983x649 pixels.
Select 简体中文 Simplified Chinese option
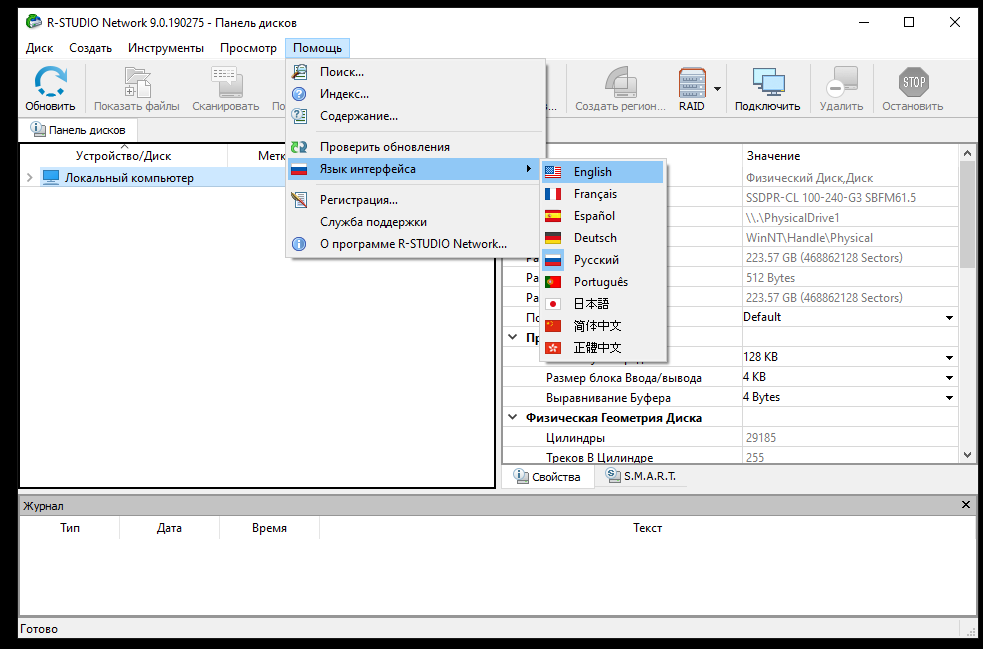602,325
